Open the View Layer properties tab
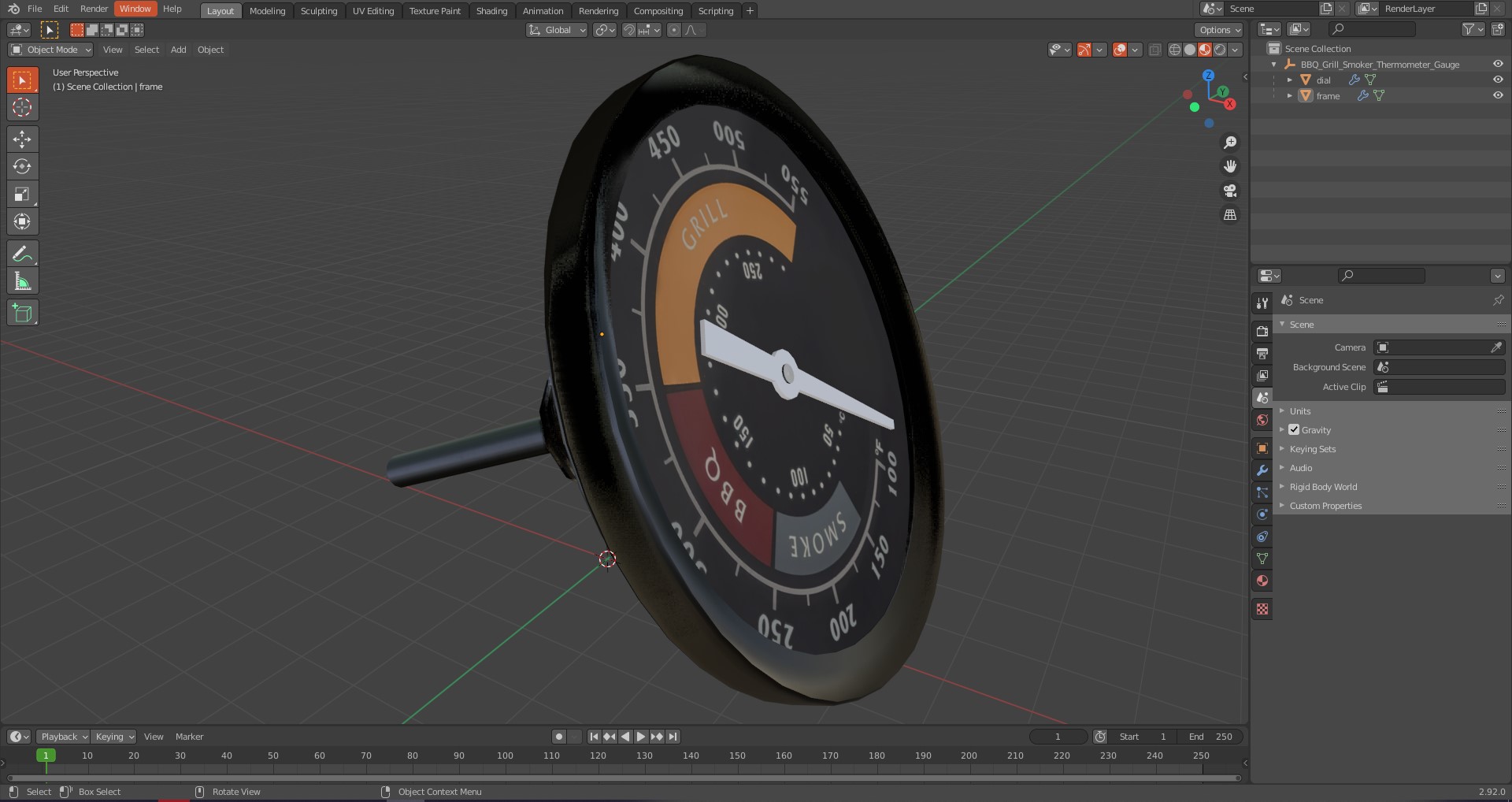Screen dimensions: 1512x802 pyautogui.click(x=1262, y=376)
